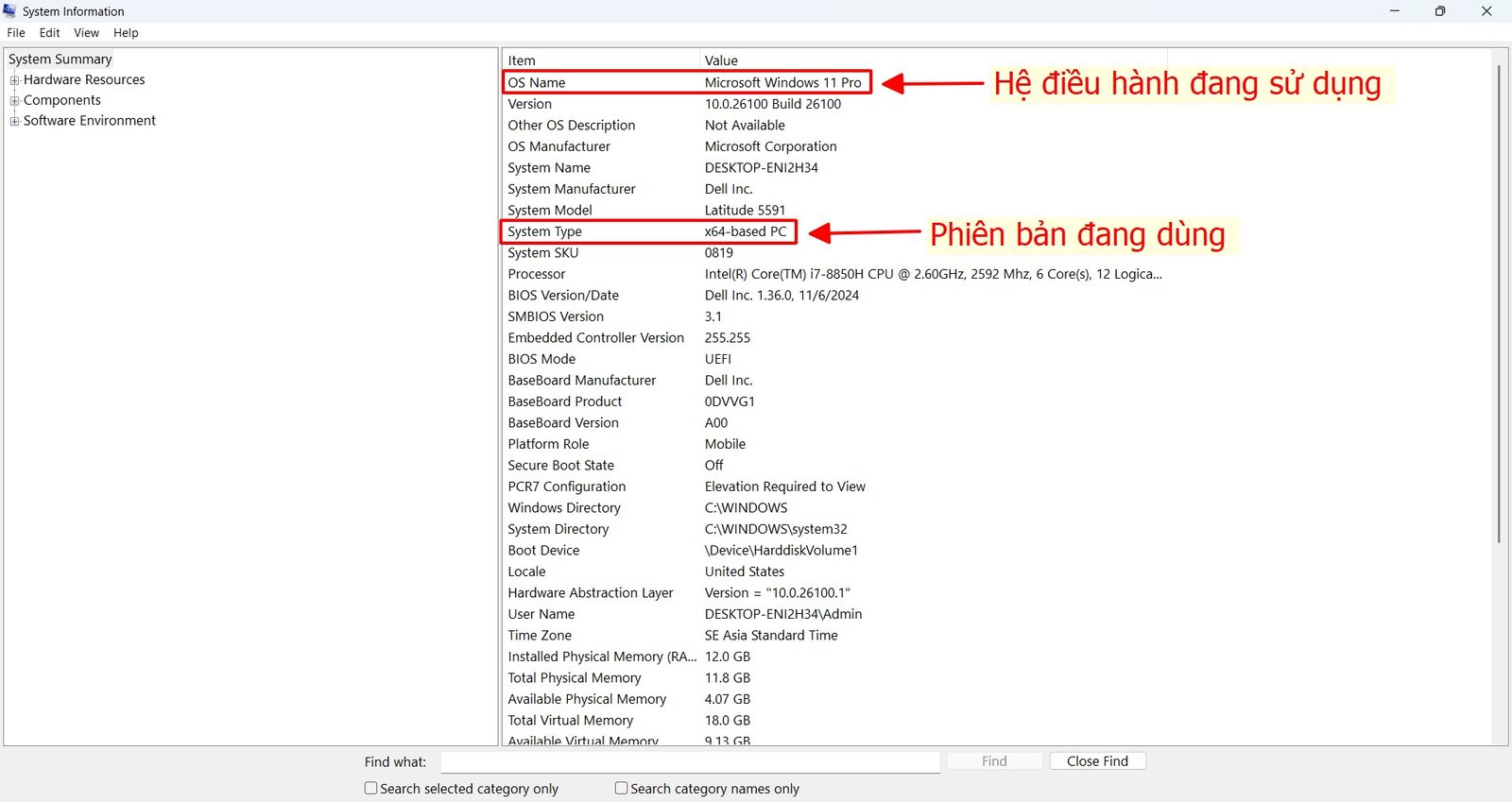1512x802 pixels.
Task: Expand the Software Environment node
Action: pyautogui.click(x=14, y=121)
